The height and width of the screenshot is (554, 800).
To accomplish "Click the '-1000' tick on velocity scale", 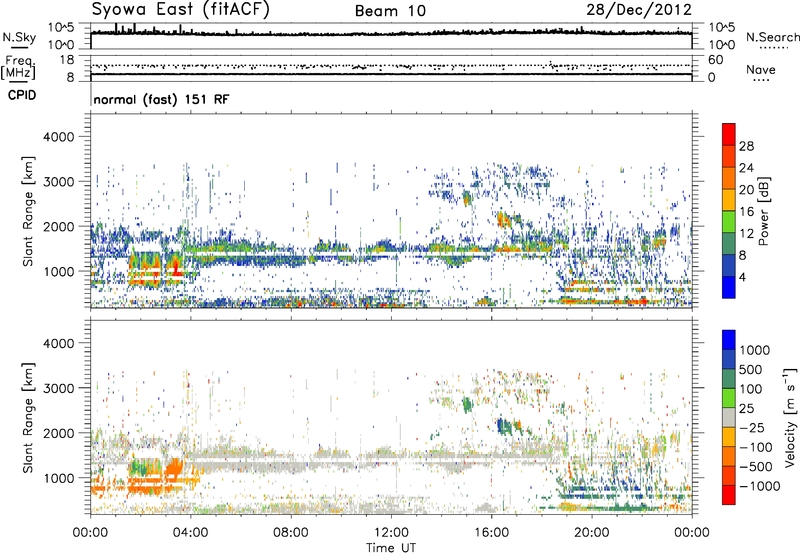I will pyautogui.click(x=760, y=486).
